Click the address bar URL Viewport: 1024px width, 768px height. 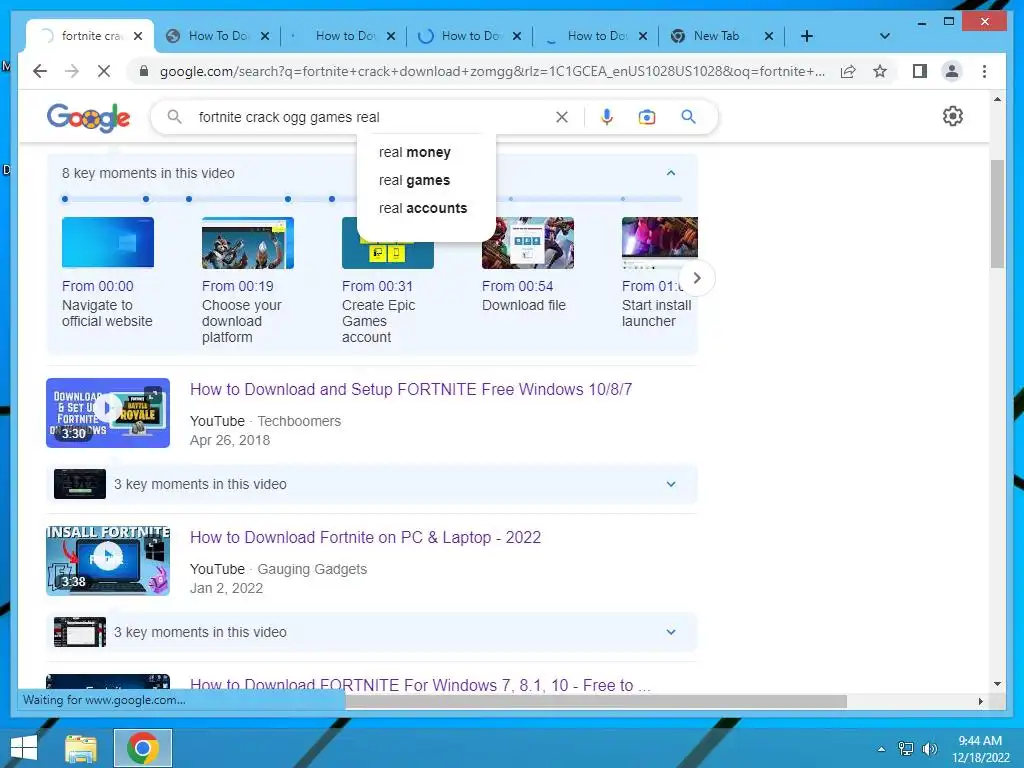tap(492, 71)
